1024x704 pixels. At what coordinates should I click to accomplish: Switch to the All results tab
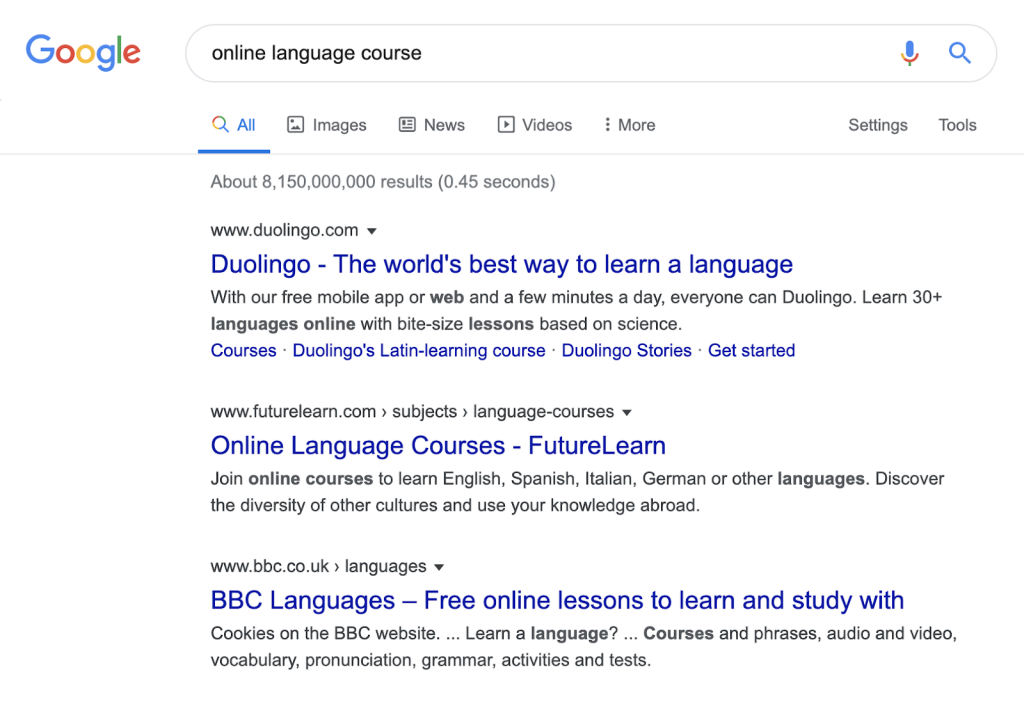(x=234, y=125)
